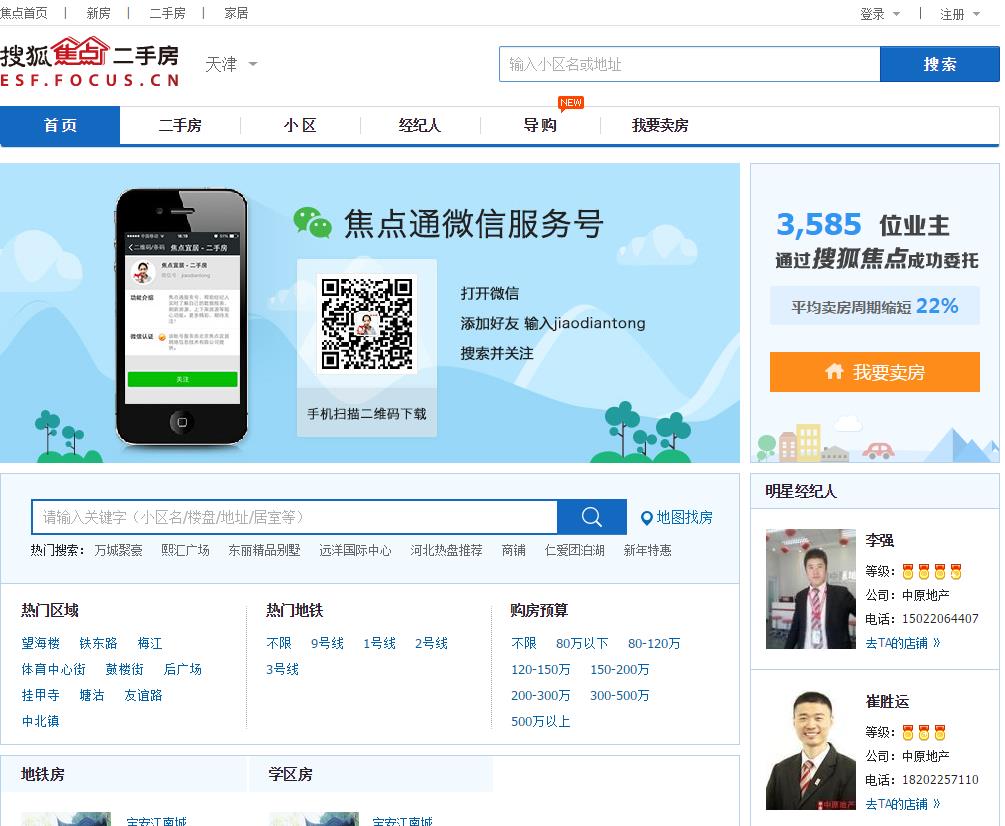Go to the 我要卖房 navigation tab
1005x826 pixels.
(x=660, y=126)
